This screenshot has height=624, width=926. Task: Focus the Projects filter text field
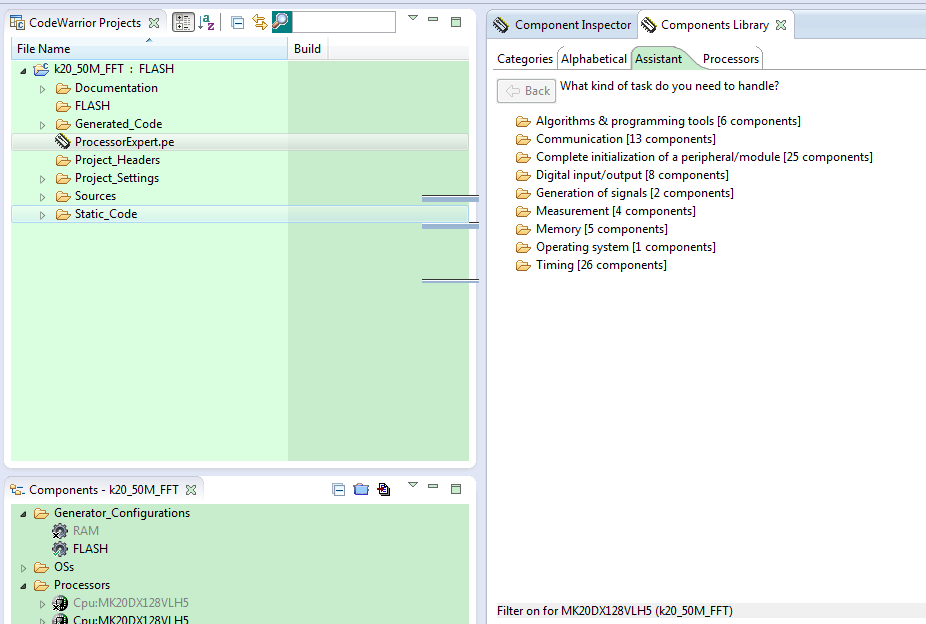point(344,22)
